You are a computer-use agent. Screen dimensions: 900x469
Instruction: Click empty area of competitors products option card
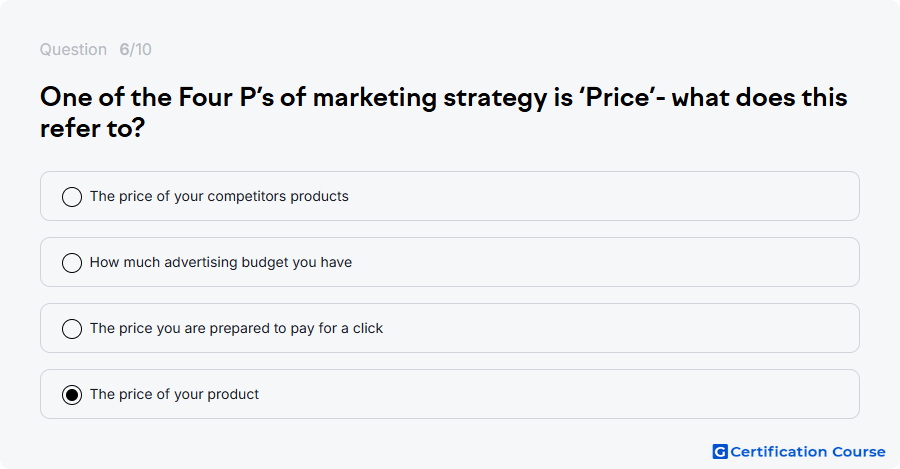coord(603,196)
